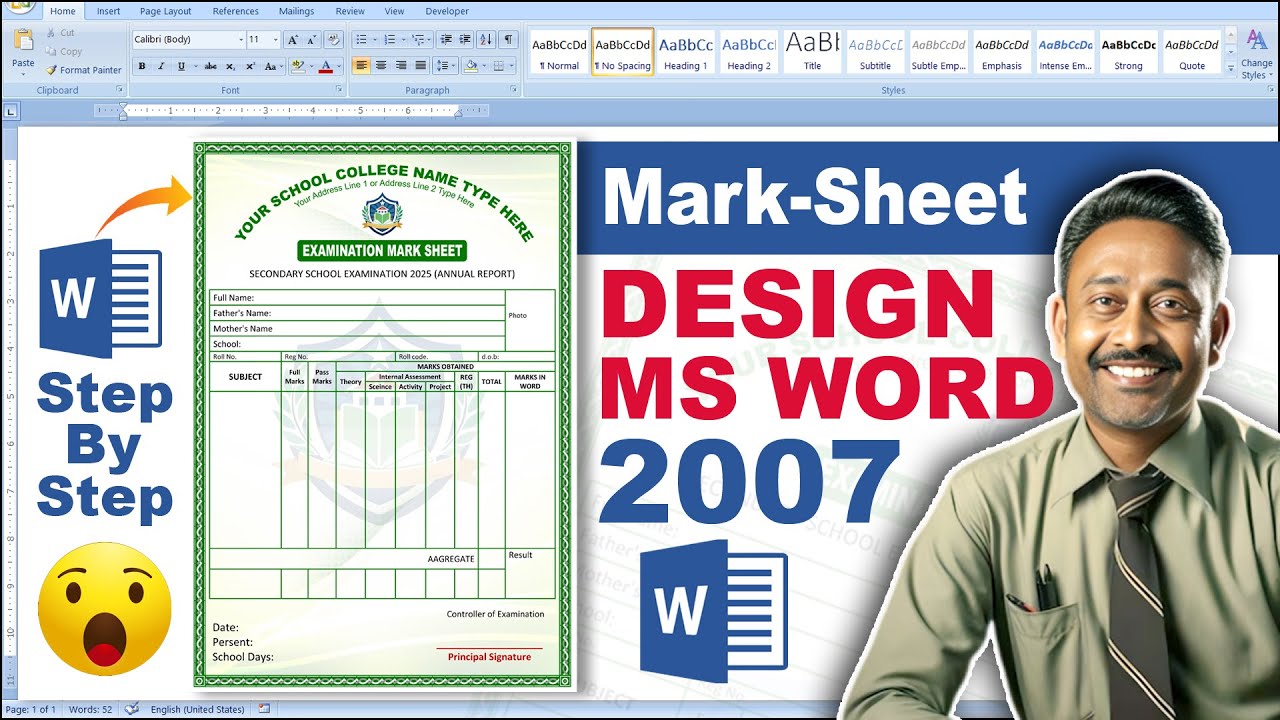Apply the Normal style
Screen dimensions: 1280x720
click(560, 52)
